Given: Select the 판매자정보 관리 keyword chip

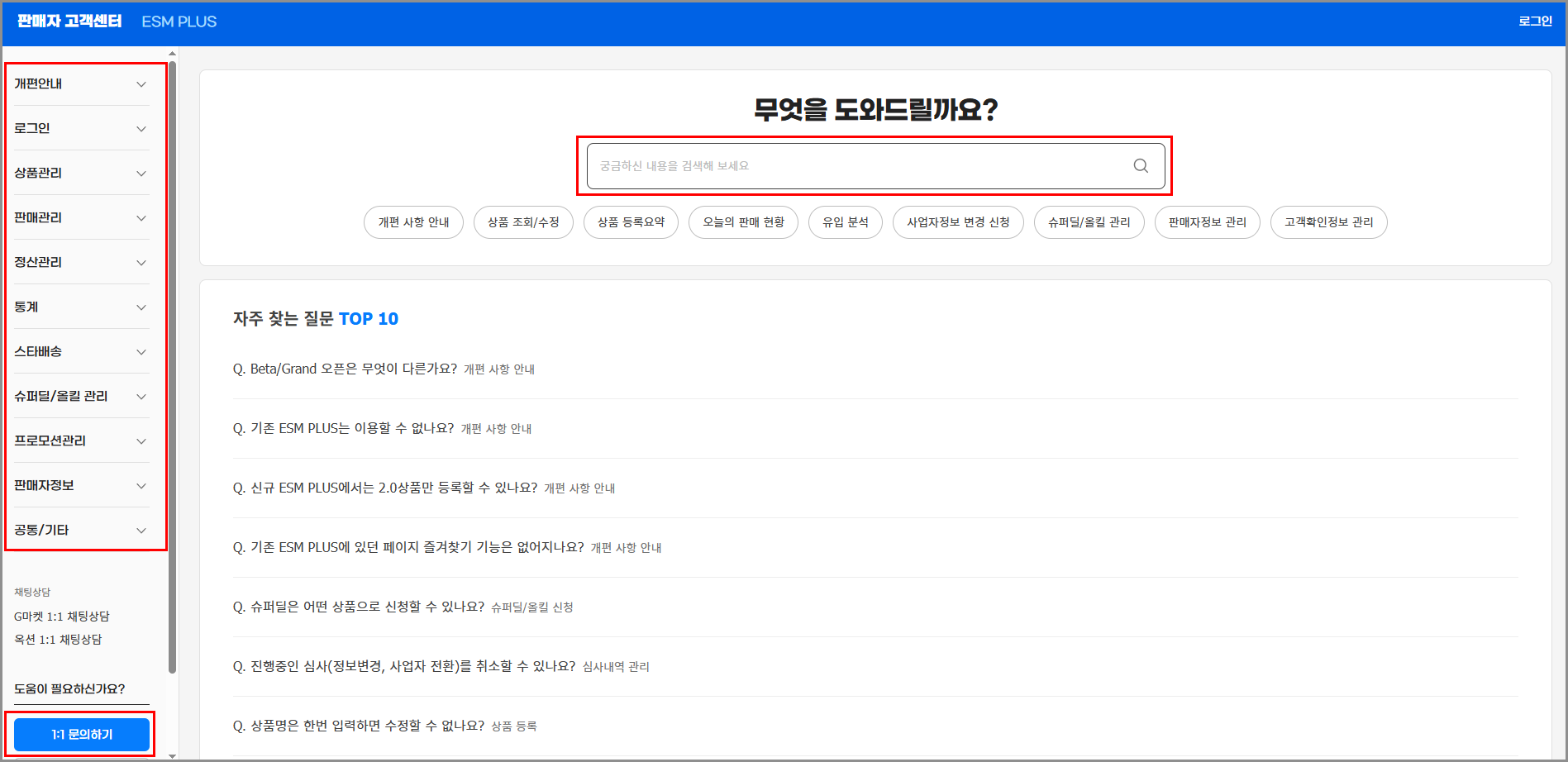Looking at the screenshot, I should click(x=1208, y=222).
